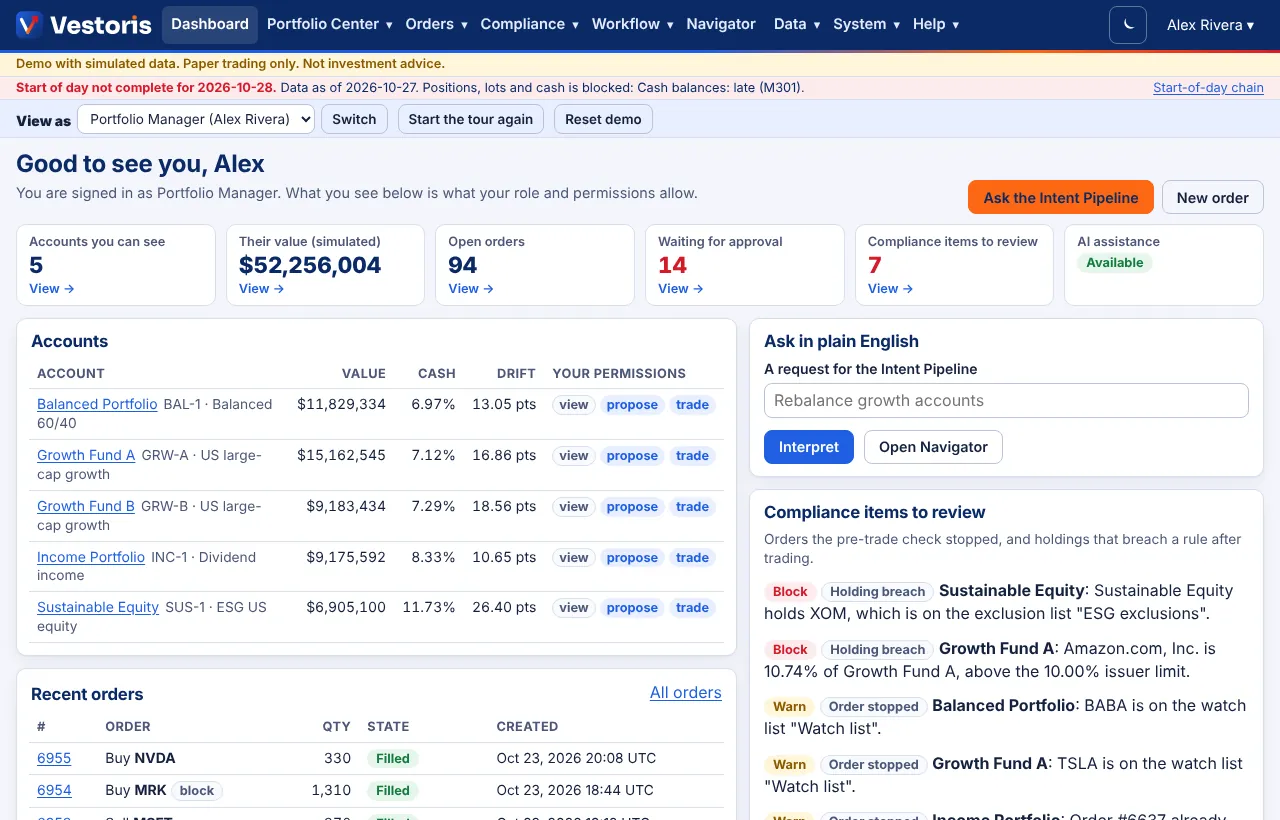The width and height of the screenshot is (1280, 820).
Task: Go to the Dashboard tab
Action: (x=210, y=25)
